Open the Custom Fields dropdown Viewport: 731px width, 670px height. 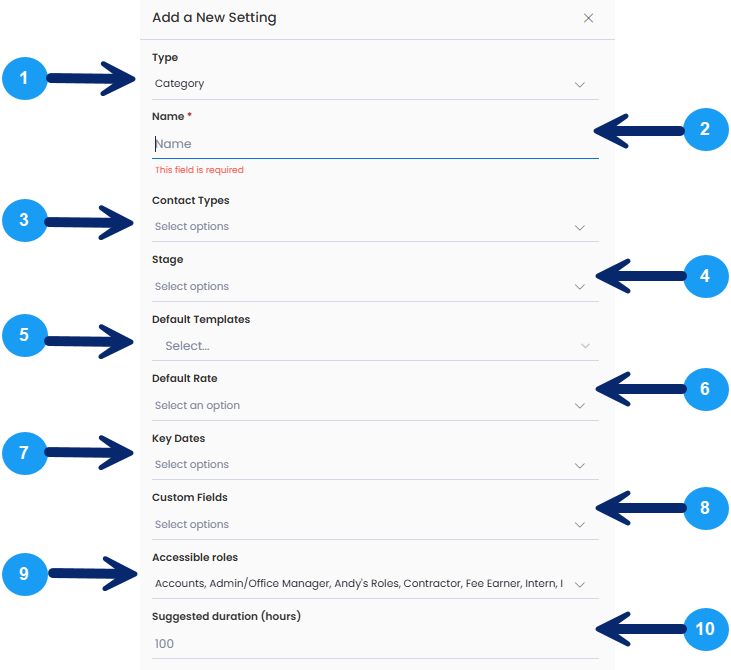coord(375,525)
